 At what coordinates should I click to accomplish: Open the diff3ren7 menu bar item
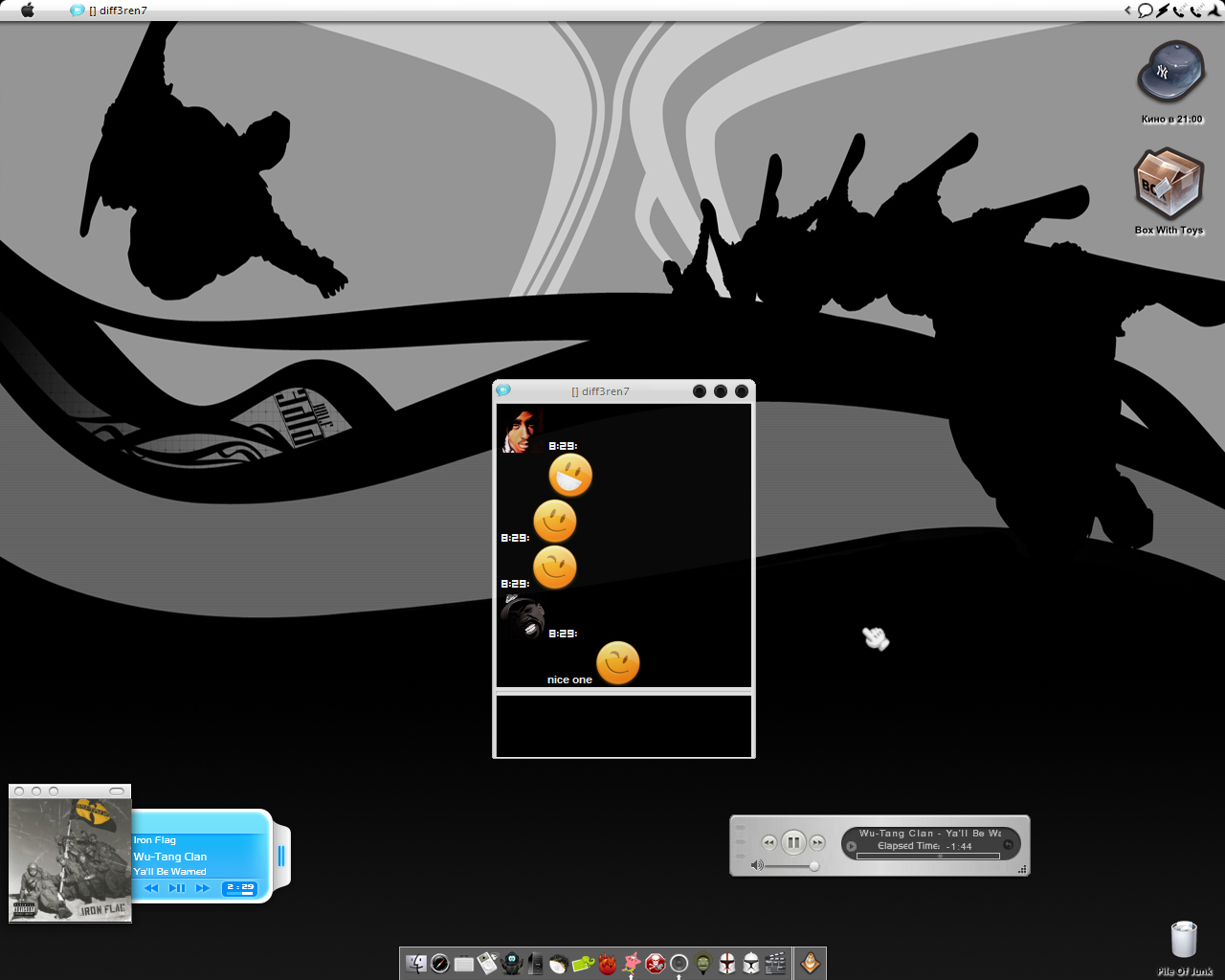pyautogui.click(x=108, y=11)
